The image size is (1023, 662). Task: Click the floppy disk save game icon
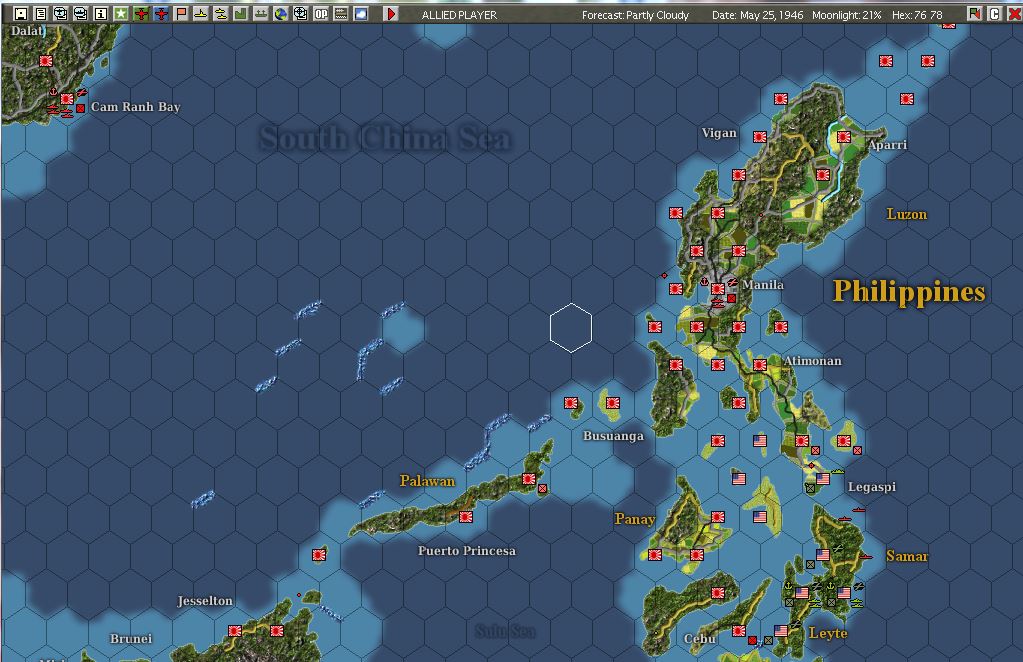click(x=21, y=14)
